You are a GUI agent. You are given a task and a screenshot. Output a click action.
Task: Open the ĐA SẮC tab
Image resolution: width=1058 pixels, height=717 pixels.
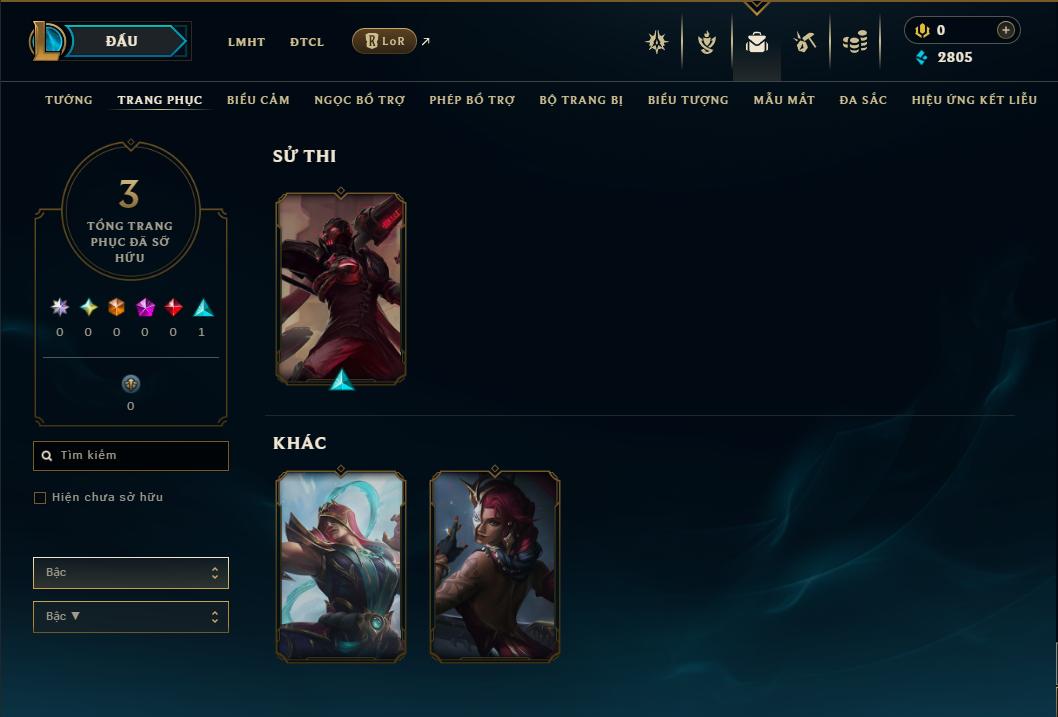[863, 100]
